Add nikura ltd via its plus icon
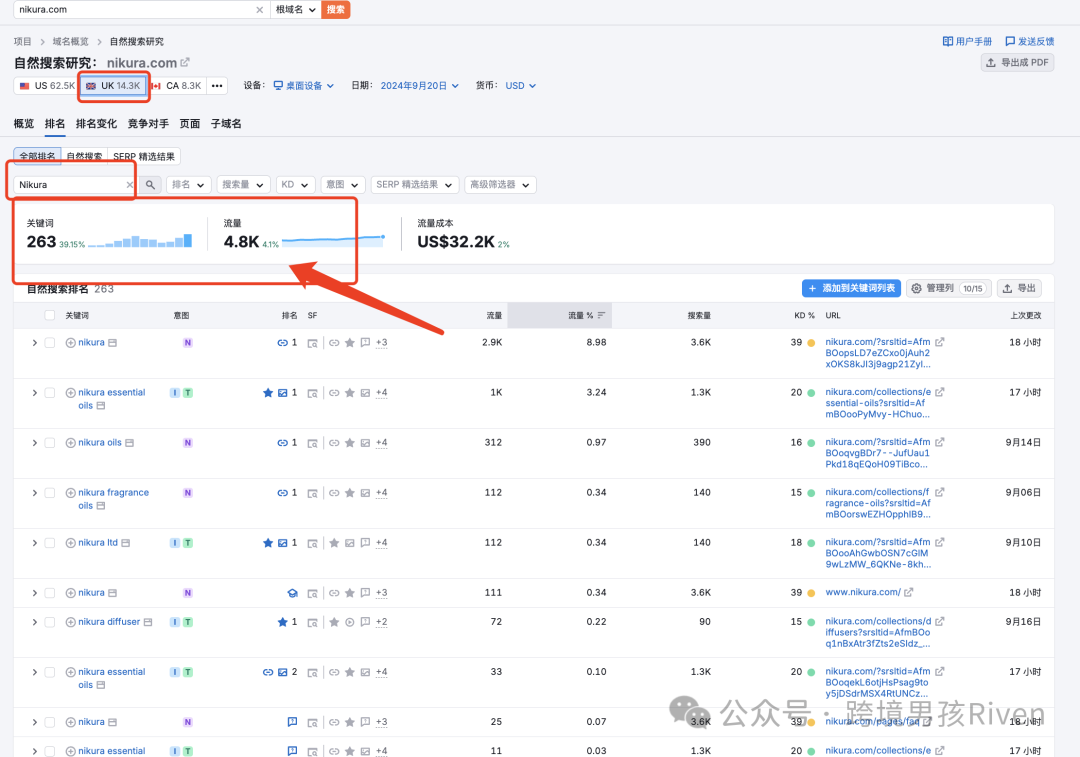Screen dimensions: 1080x757 [70, 543]
